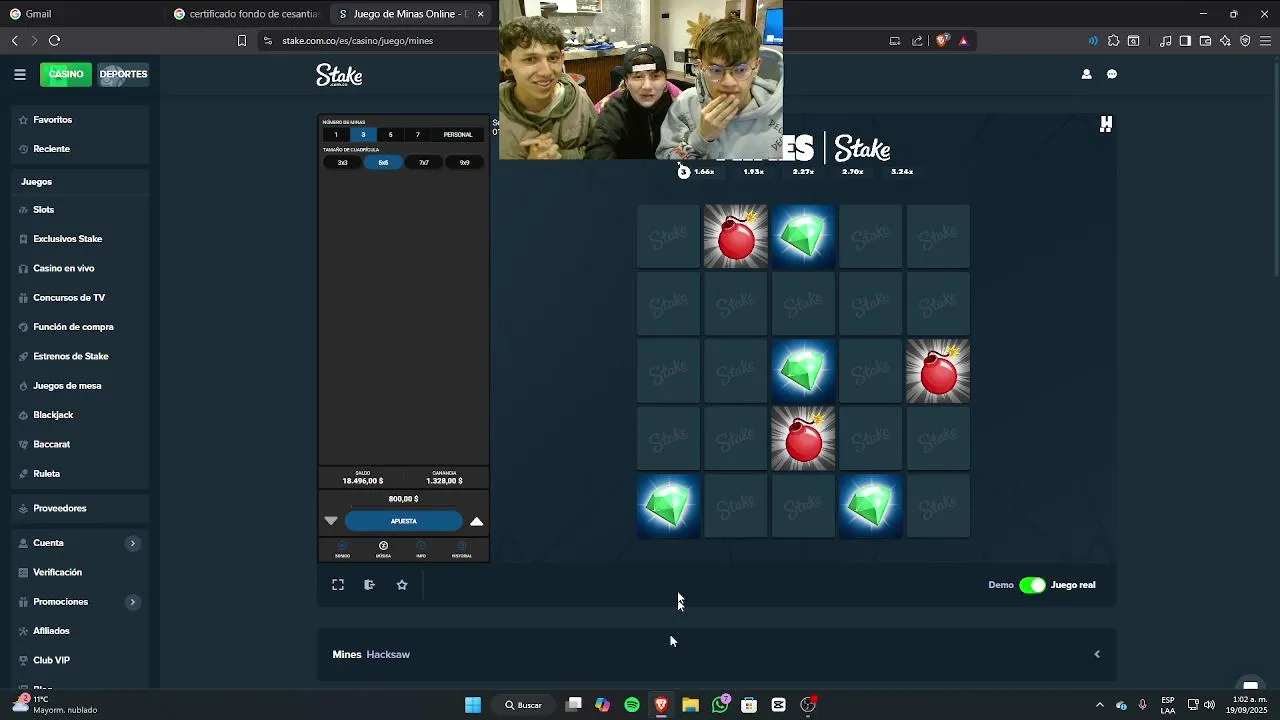1280x720 pixels.
Task: Open Verificación page
Action: pos(80,572)
